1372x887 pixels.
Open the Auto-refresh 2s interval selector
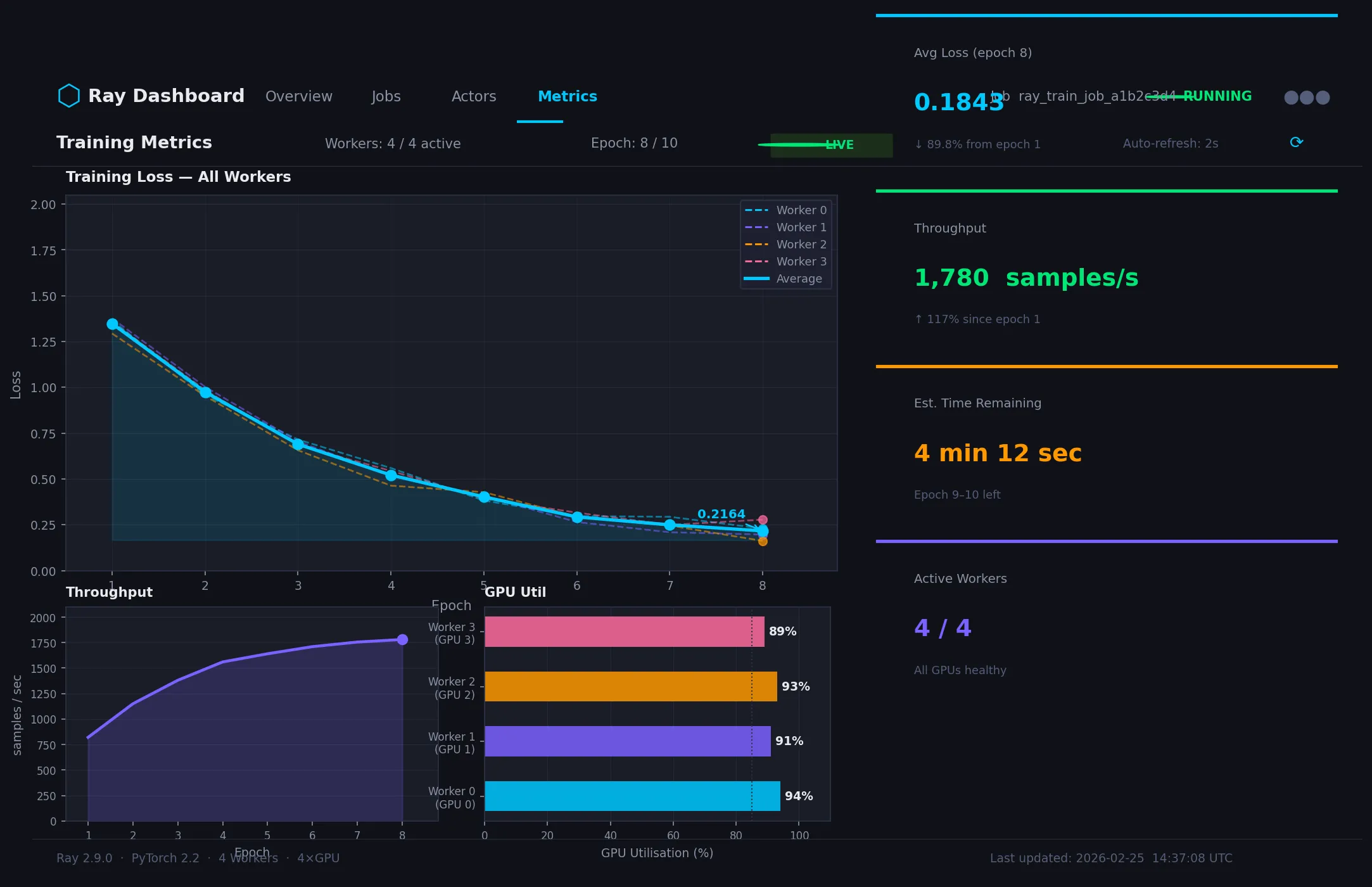[1170, 143]
